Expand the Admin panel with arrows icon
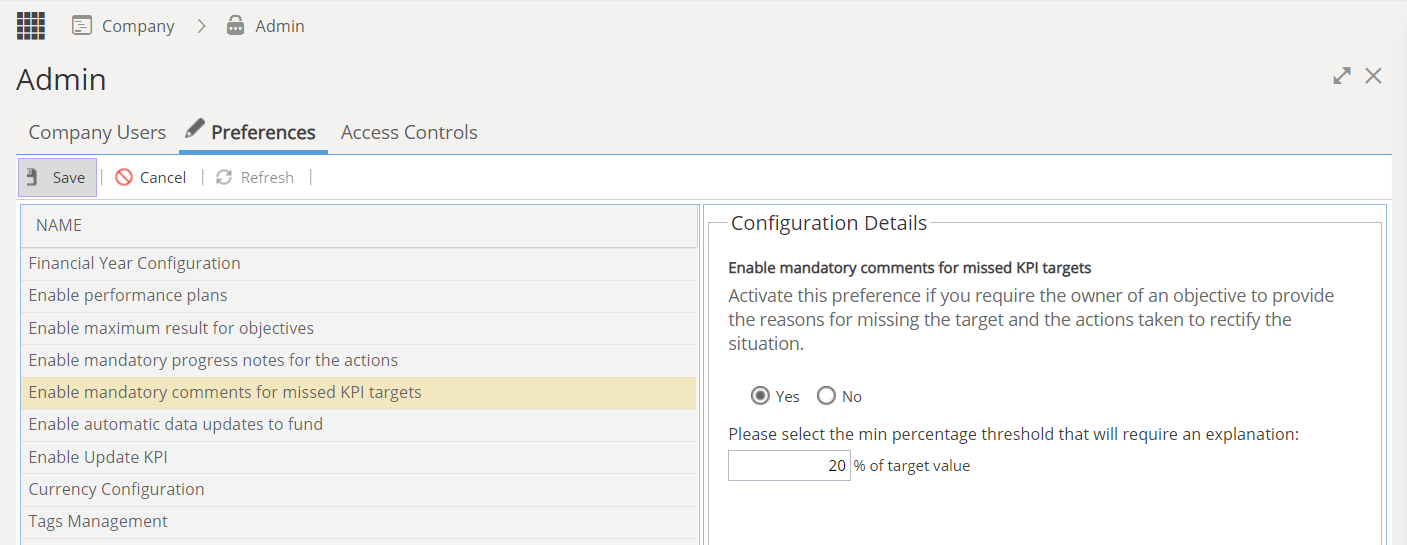This screenshot has height=545, width=1407. pos(1342,76)
